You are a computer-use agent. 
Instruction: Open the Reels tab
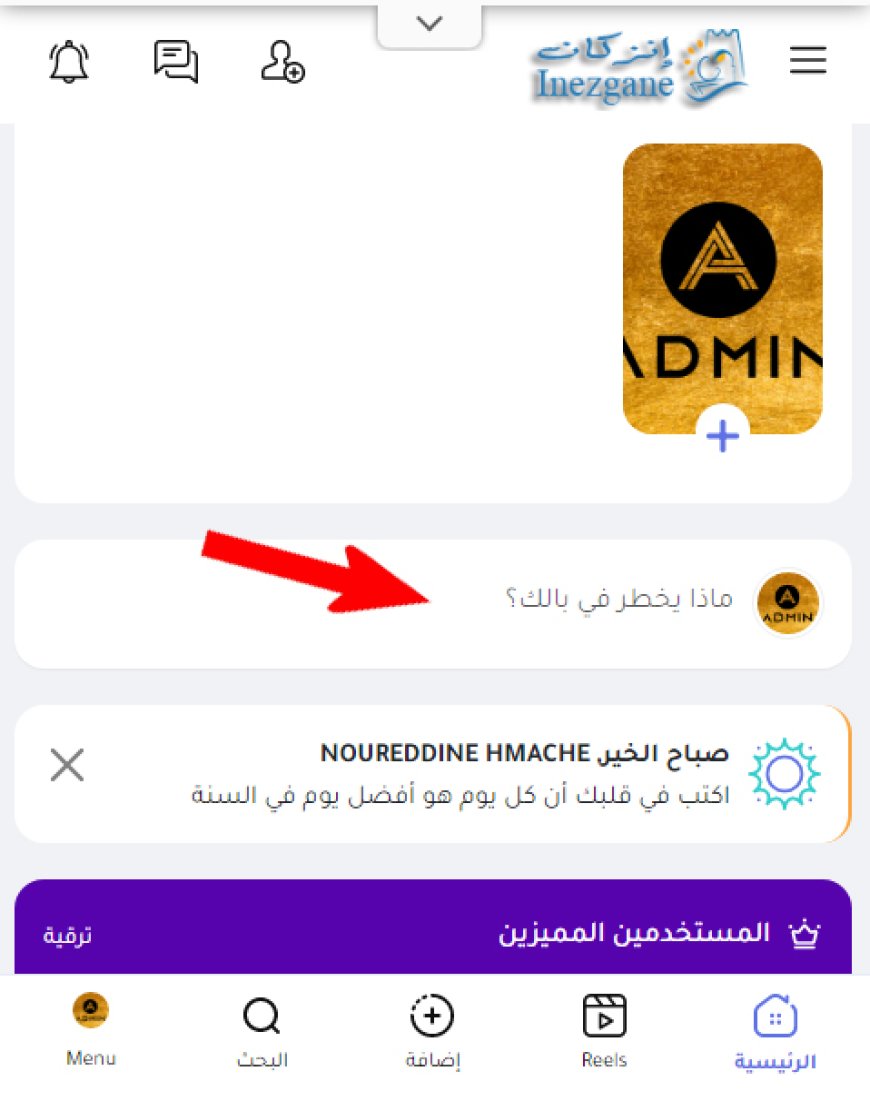(604, 1031)
